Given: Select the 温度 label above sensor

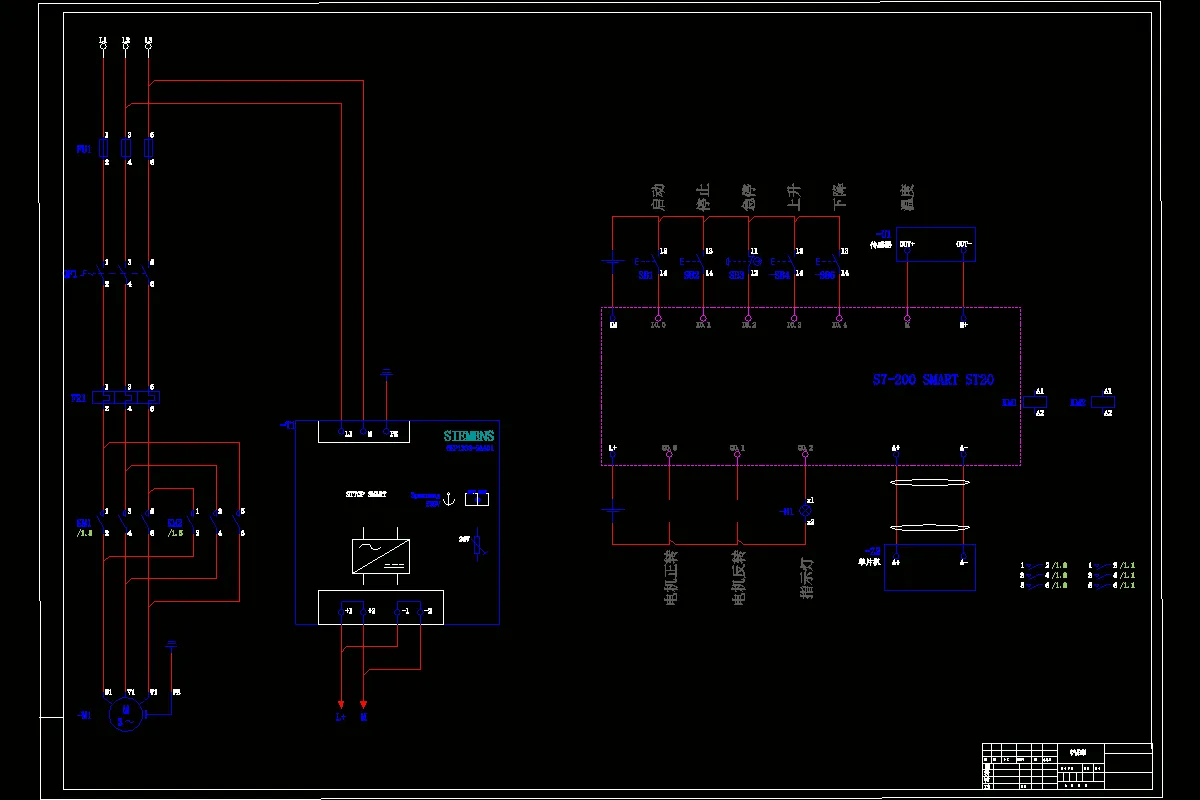Looking at the screenshot, I should [908, 196].
